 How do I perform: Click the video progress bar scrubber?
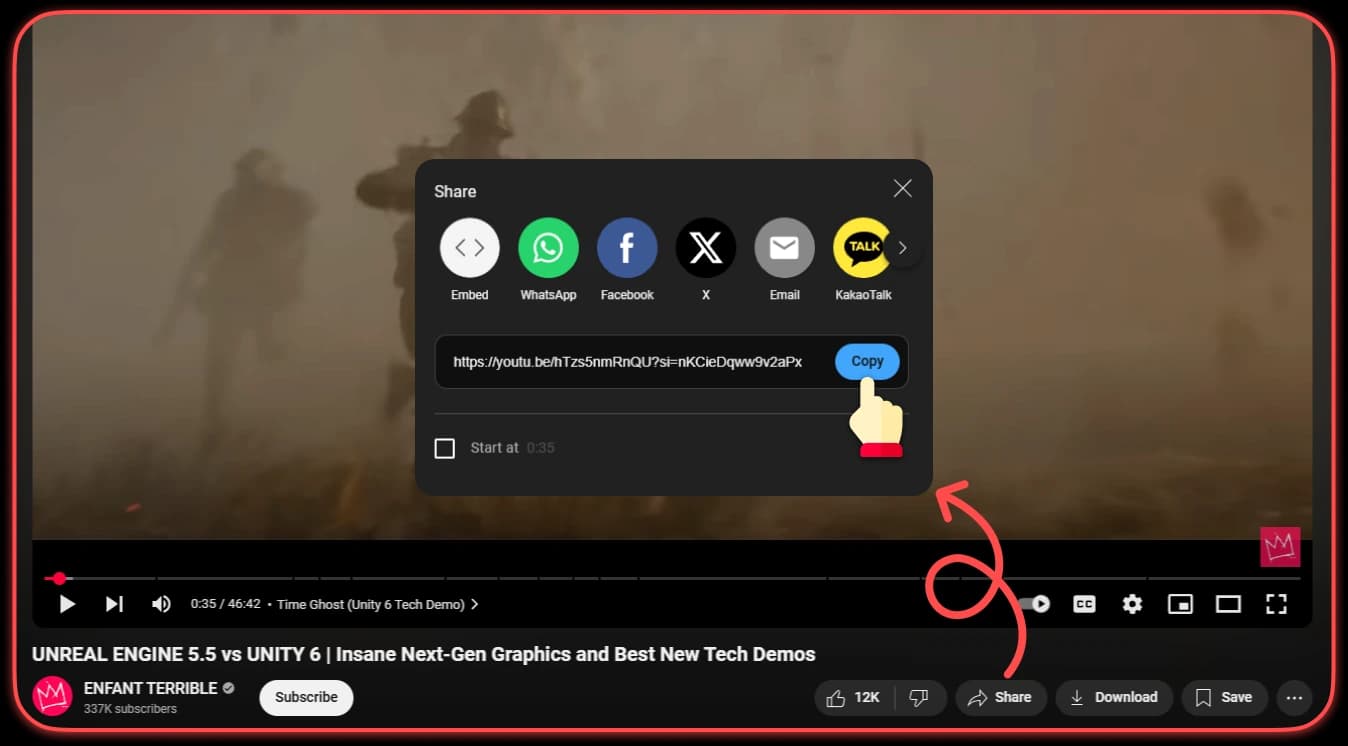coord(60,578)
